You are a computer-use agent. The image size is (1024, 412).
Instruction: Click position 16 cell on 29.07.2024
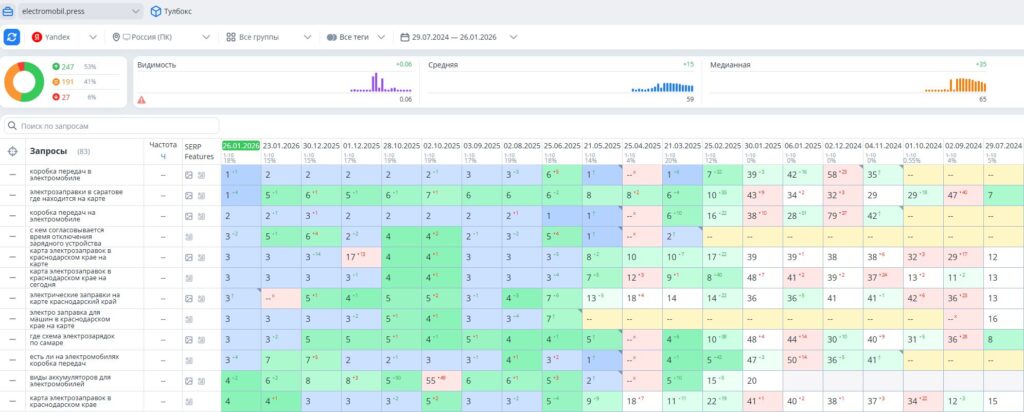point(1004,319)
